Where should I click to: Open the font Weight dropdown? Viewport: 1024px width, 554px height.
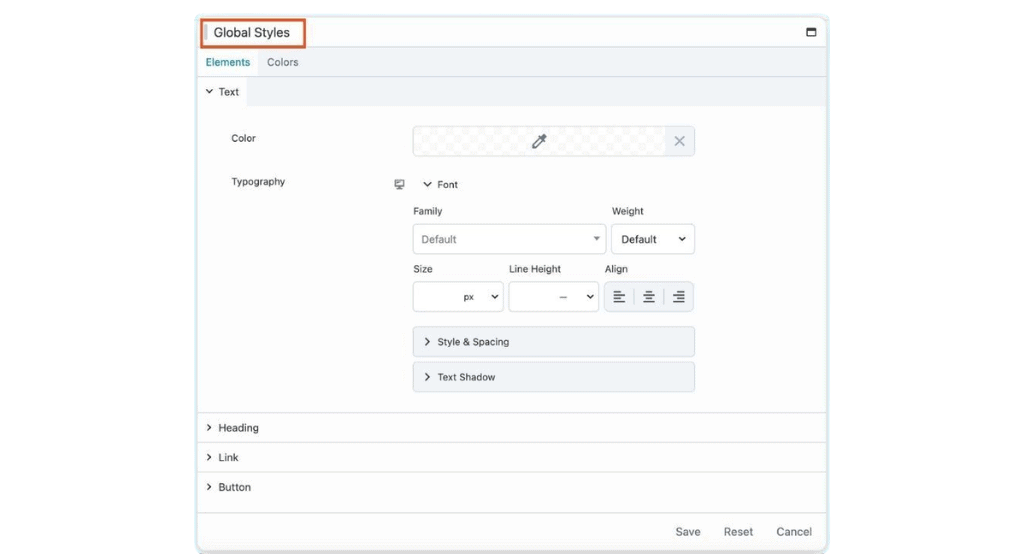pyautogui.click(x=653, y=239)
